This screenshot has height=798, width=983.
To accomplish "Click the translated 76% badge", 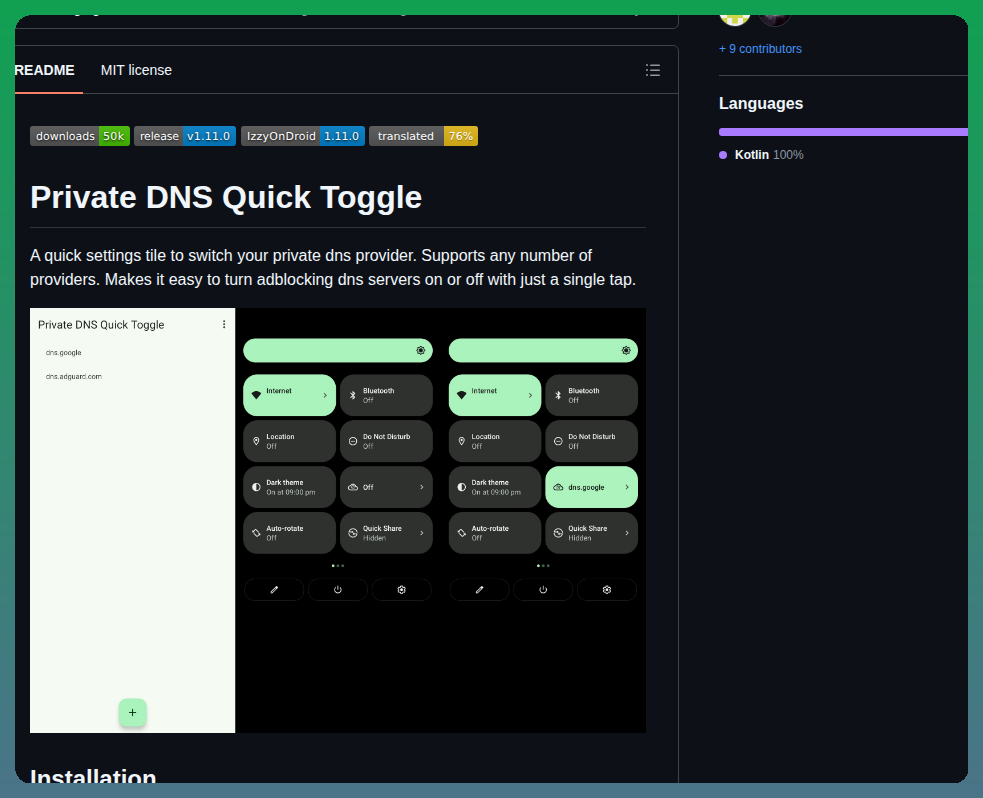I will 423,136.
